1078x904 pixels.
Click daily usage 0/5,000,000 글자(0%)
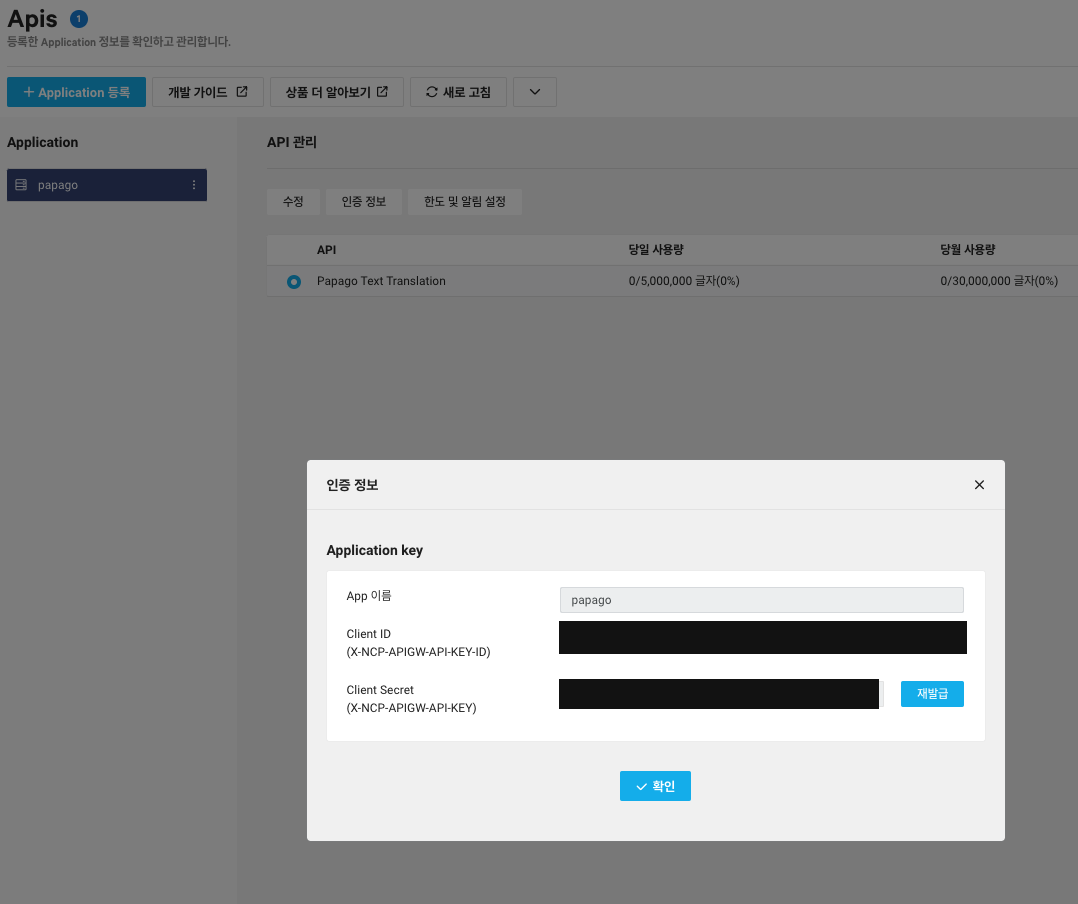[x=684, y=281]
